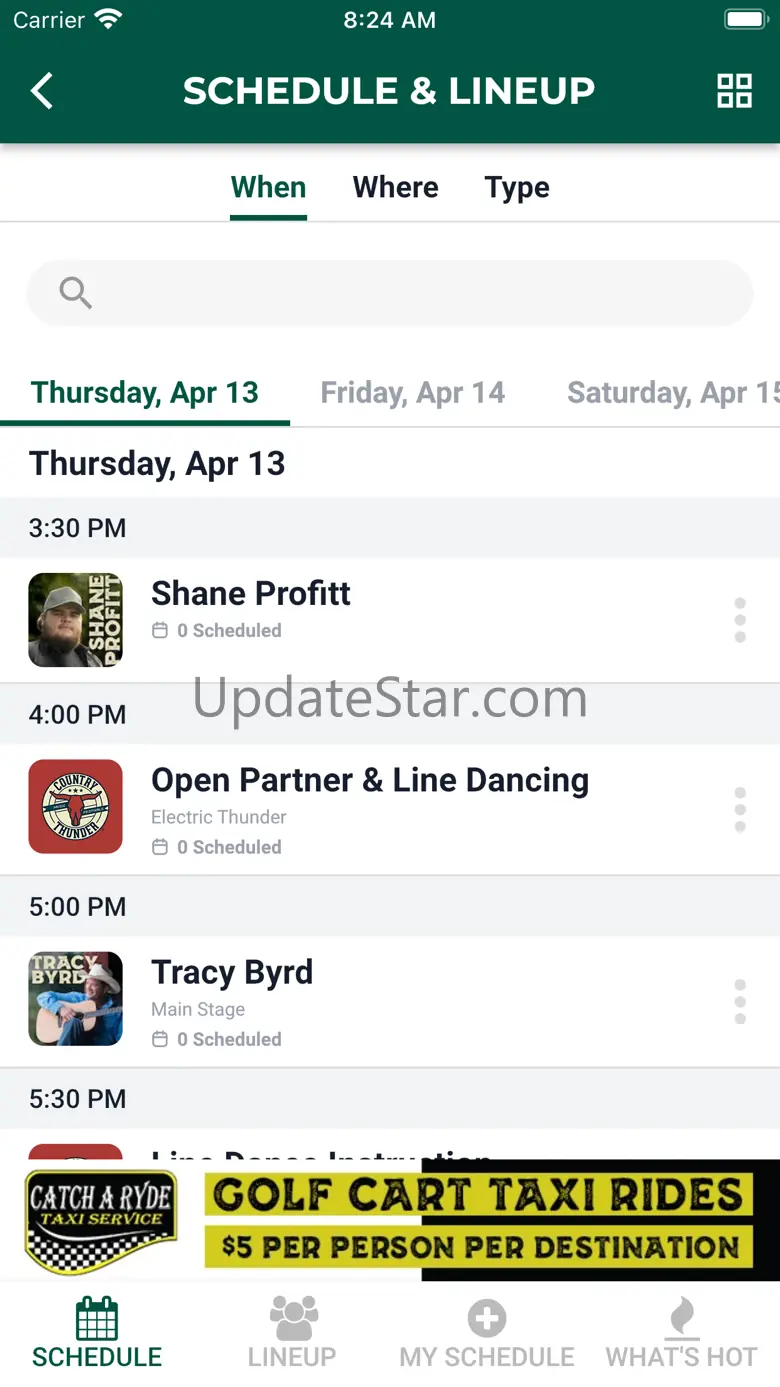Viewport: 780px width, 1387px height.
Task: Open the Open Partner & Line Dancing event
Action: pos(370,781)
